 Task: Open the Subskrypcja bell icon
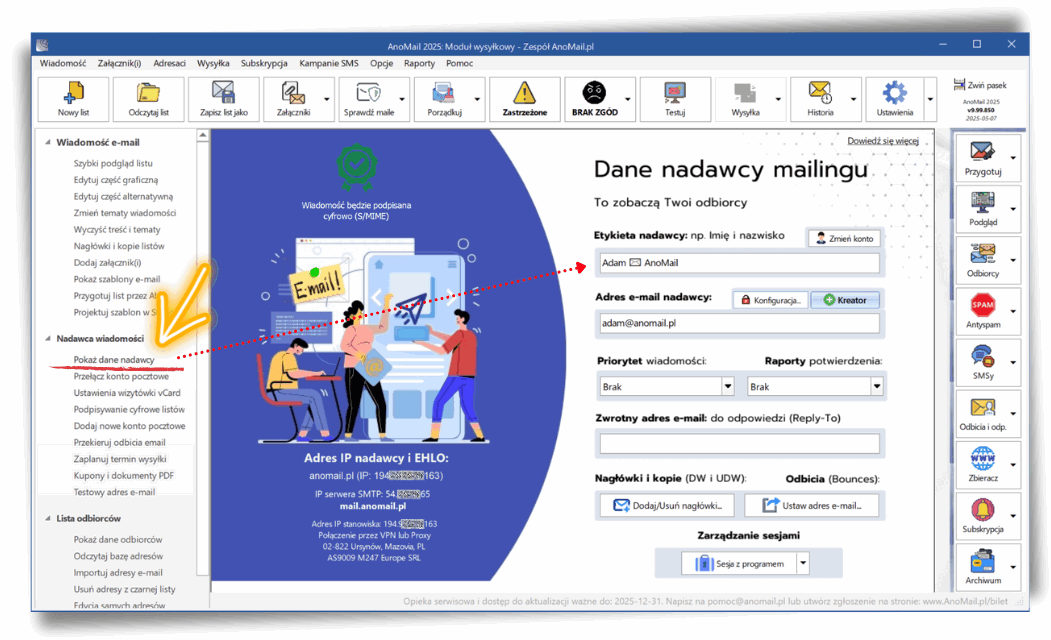coord(983,516)
